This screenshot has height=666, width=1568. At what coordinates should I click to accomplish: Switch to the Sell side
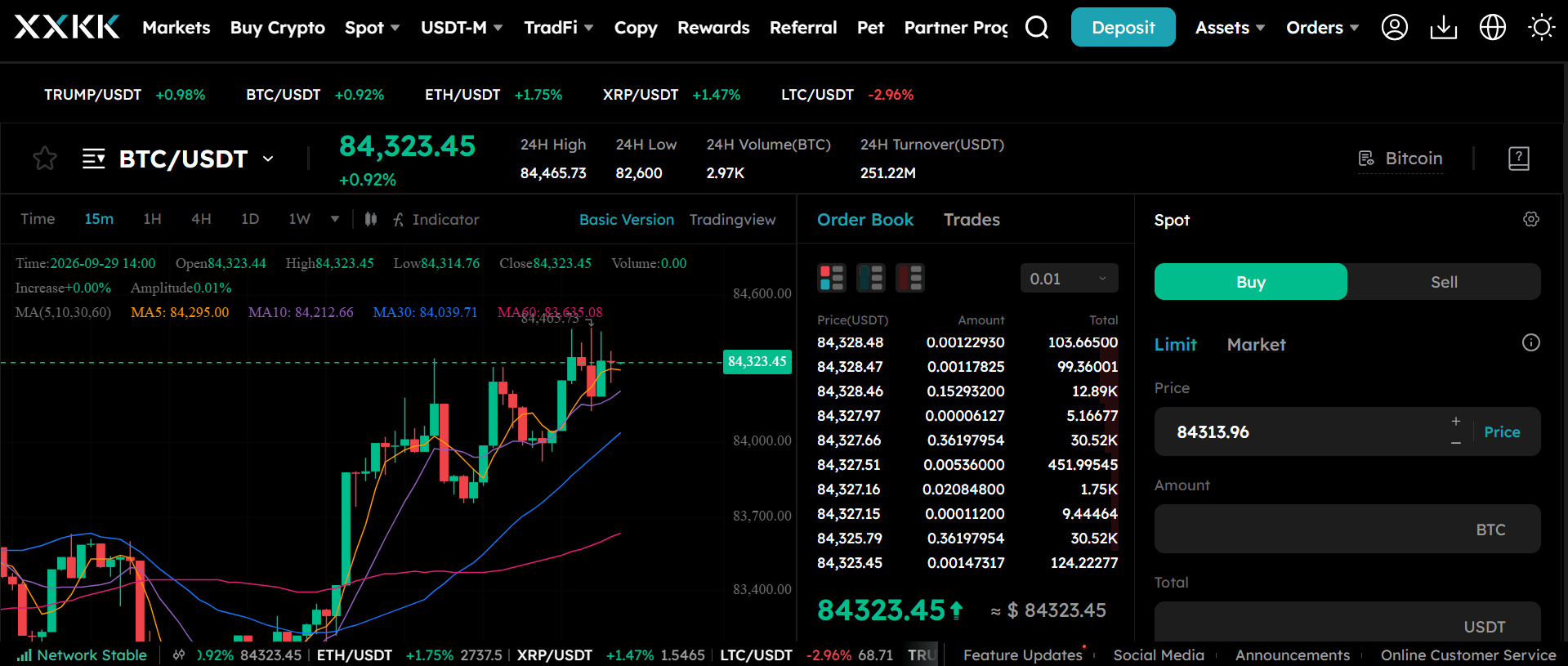(1444, 282)
